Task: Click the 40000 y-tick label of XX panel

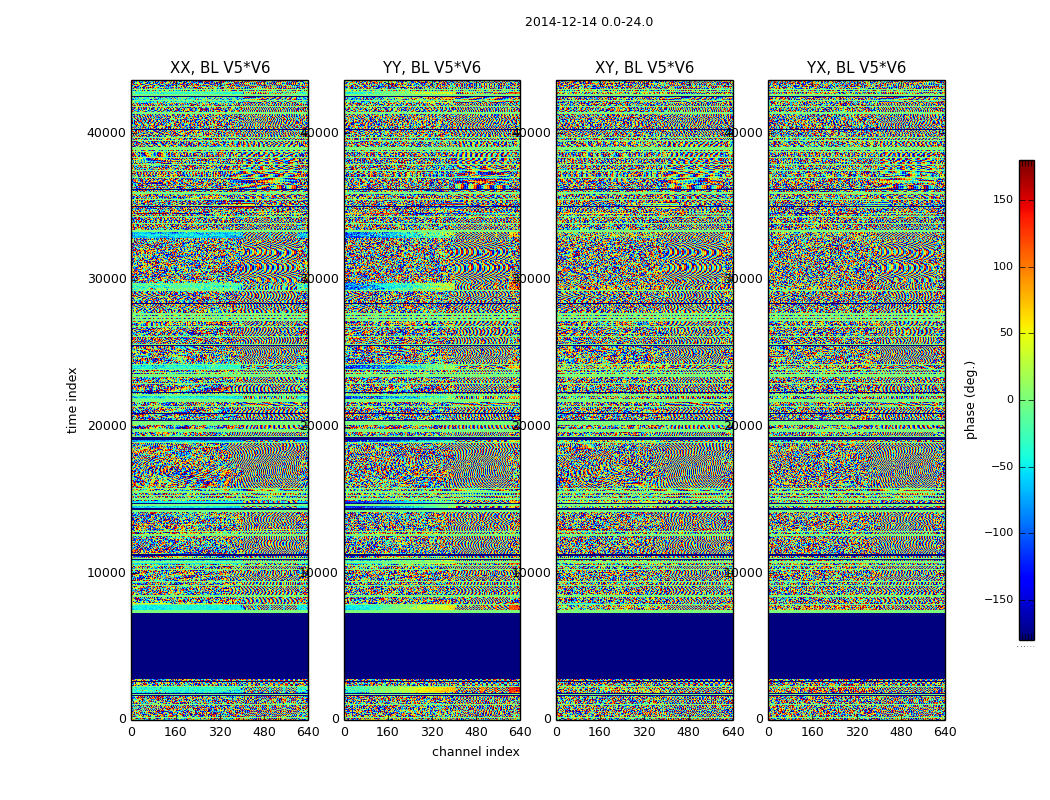Action: (108, 132)
